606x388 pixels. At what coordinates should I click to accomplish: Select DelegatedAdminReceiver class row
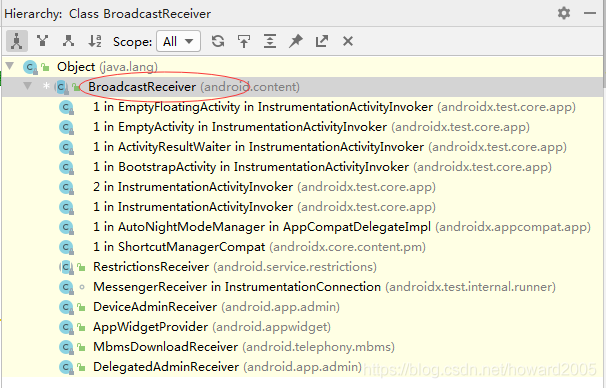(302, 367)
